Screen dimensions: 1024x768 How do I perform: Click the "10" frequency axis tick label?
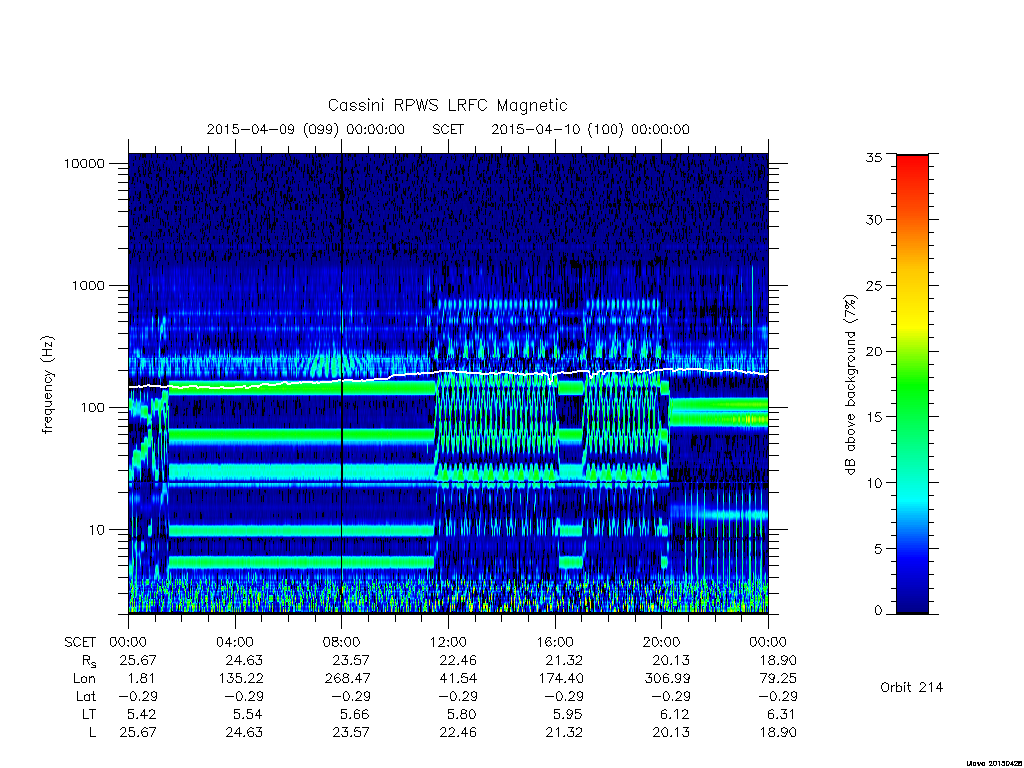coord(97,530)
